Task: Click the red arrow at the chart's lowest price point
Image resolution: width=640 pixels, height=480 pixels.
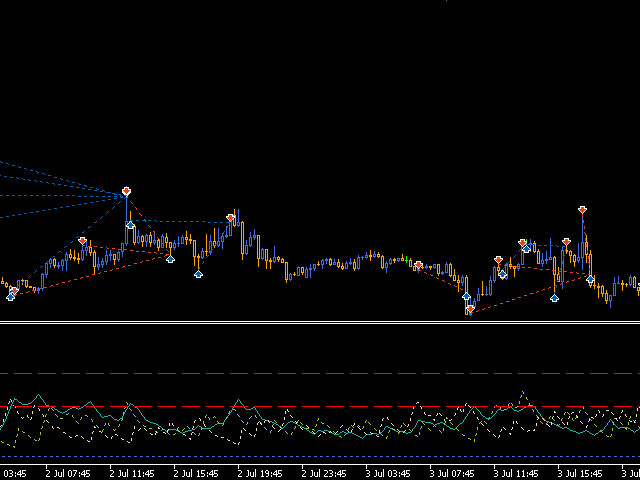Action: tap(471, 309)
